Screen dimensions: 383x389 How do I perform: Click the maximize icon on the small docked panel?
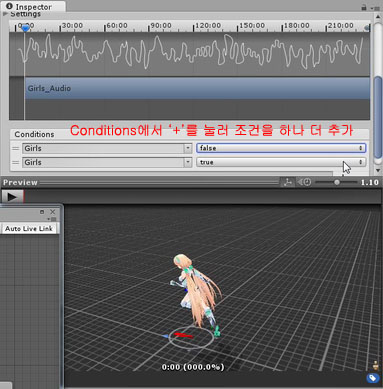pyautogui.click(x=42, y=212)
